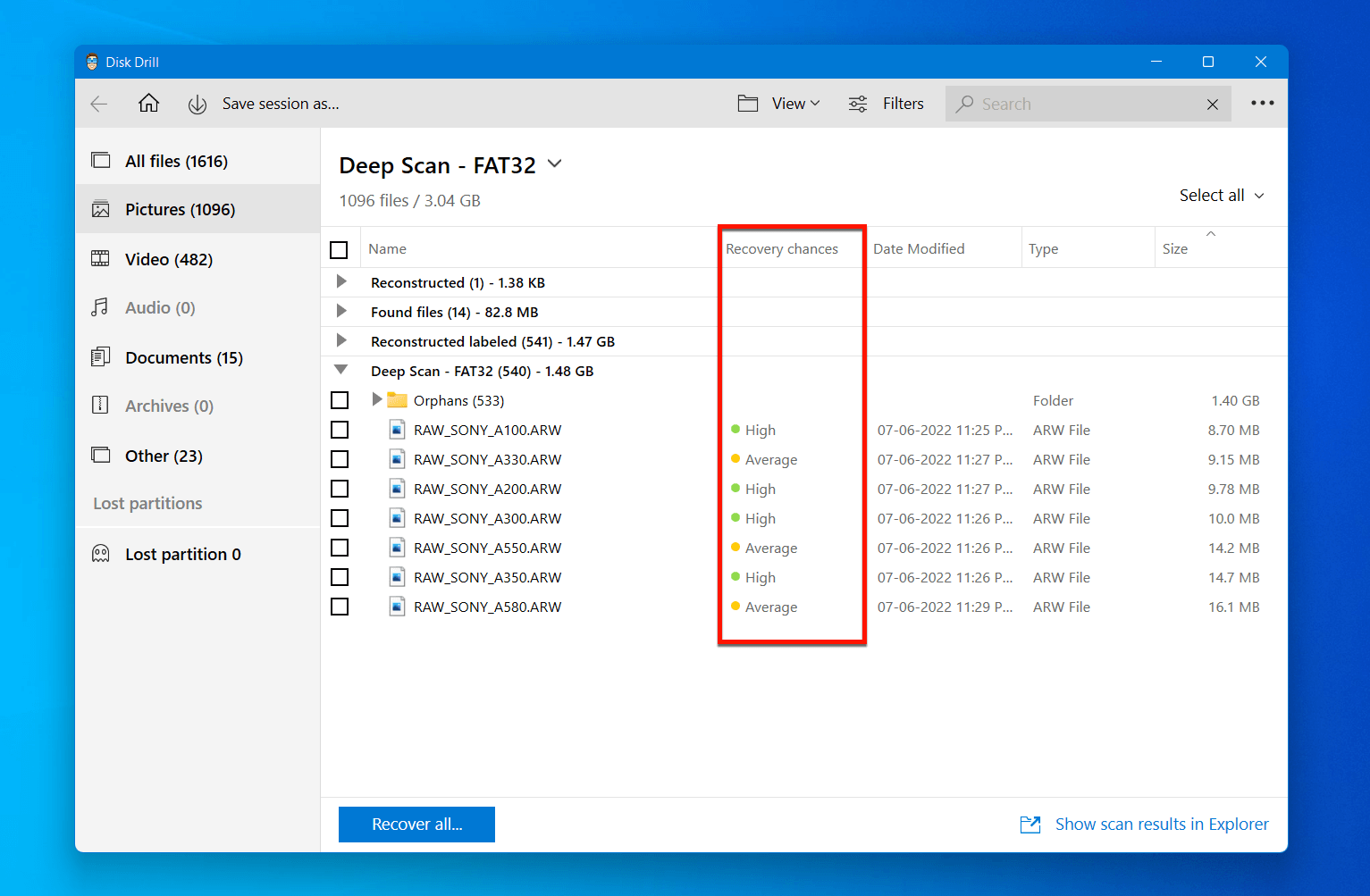Click the RAW_SONY_A200.ARW file icon
The image size is (1370, 896).
pos(398,489)
